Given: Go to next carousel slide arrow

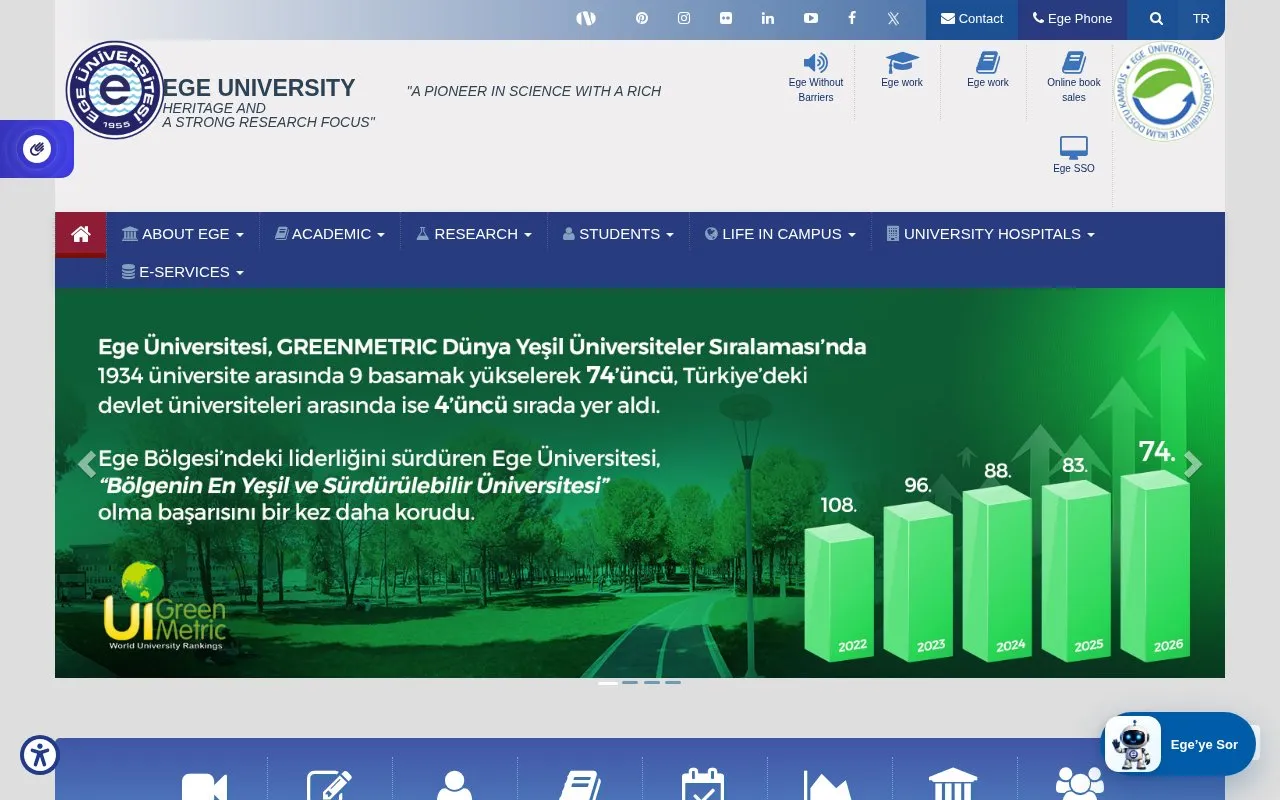Looking at the screenshot, I should [1193, 464].
